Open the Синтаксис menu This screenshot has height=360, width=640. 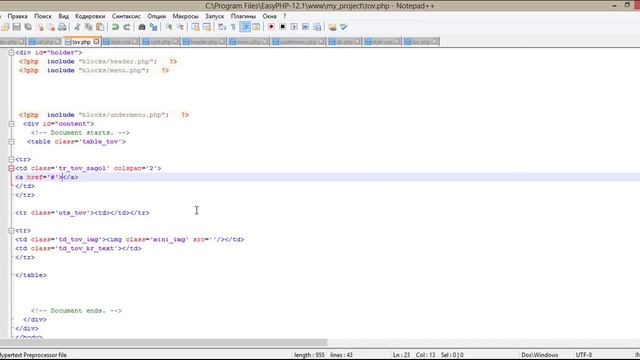[x=126, y=16]
